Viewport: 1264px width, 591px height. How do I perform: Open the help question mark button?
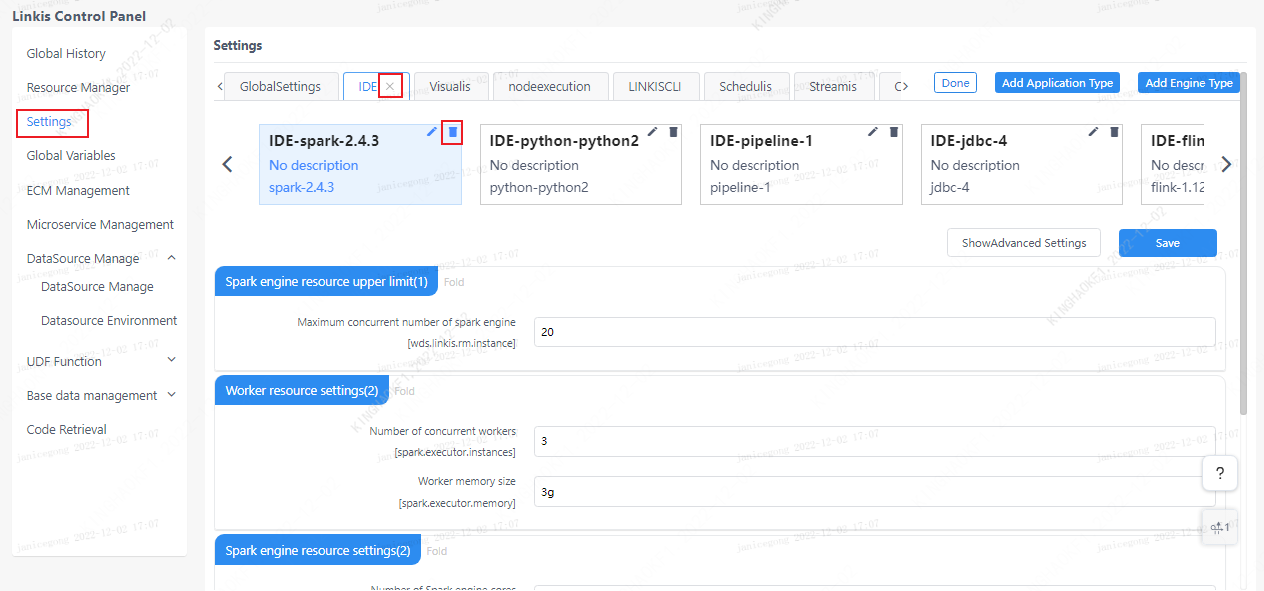click(1219, 474)
